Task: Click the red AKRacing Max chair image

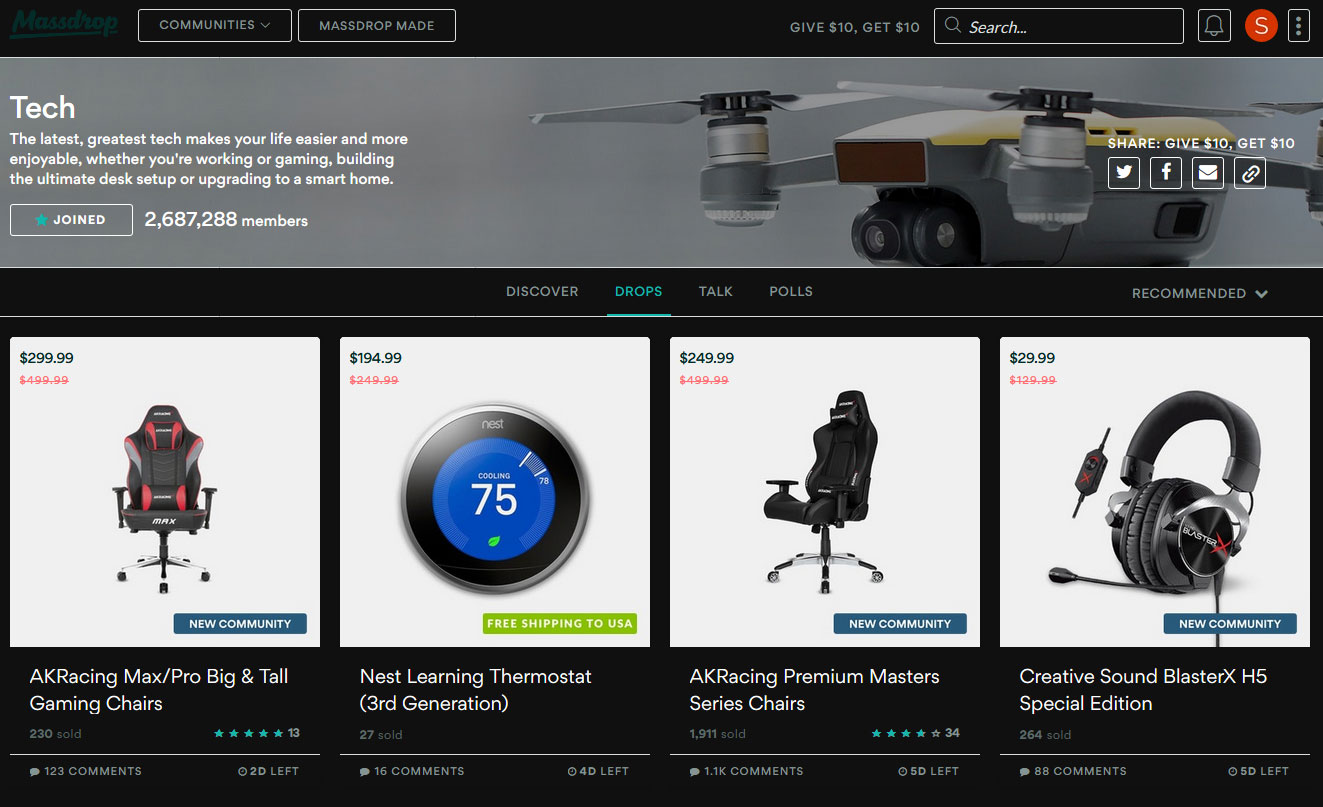Action: (164, 493)
